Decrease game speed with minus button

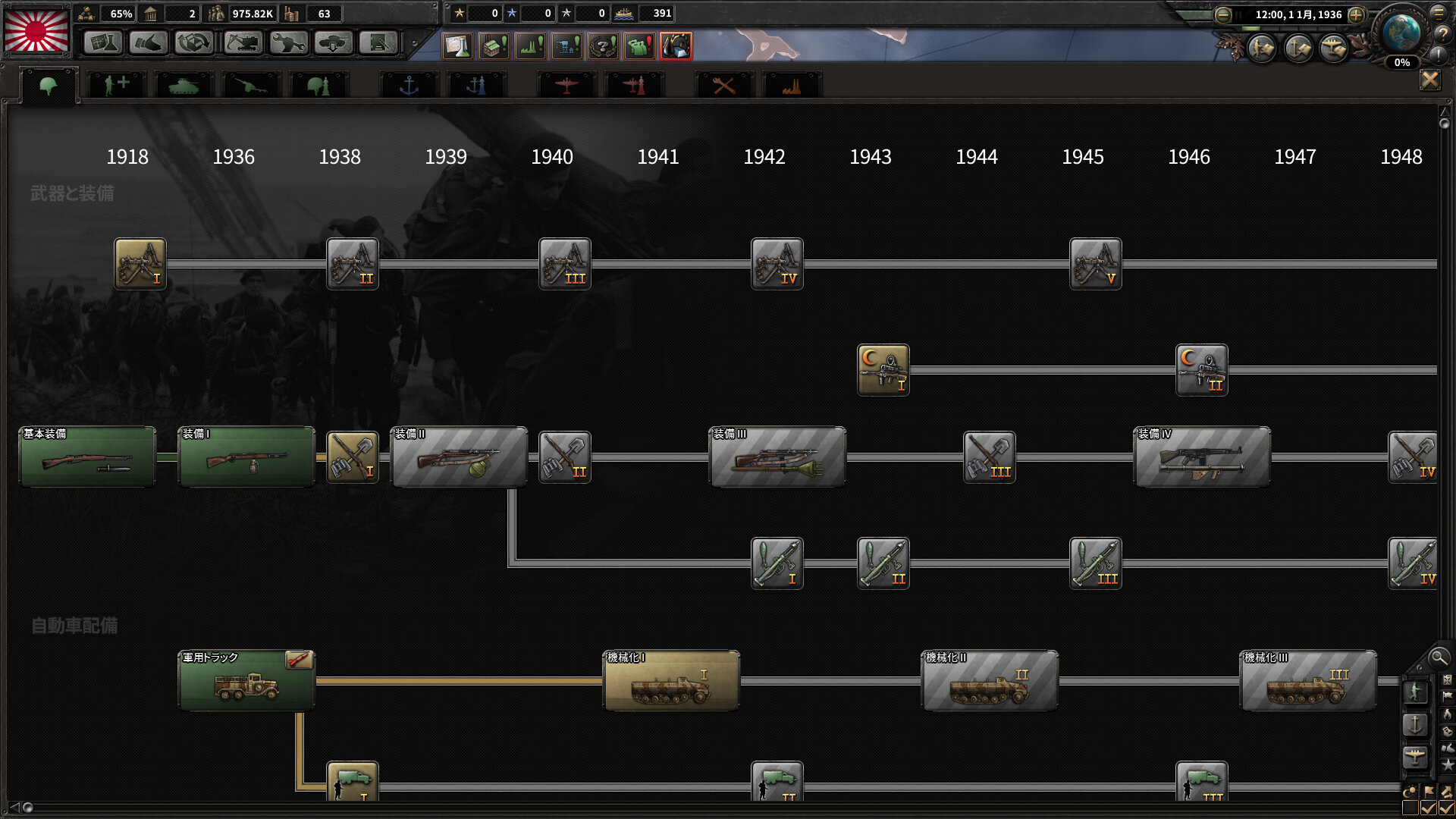tap(1222, 14)
